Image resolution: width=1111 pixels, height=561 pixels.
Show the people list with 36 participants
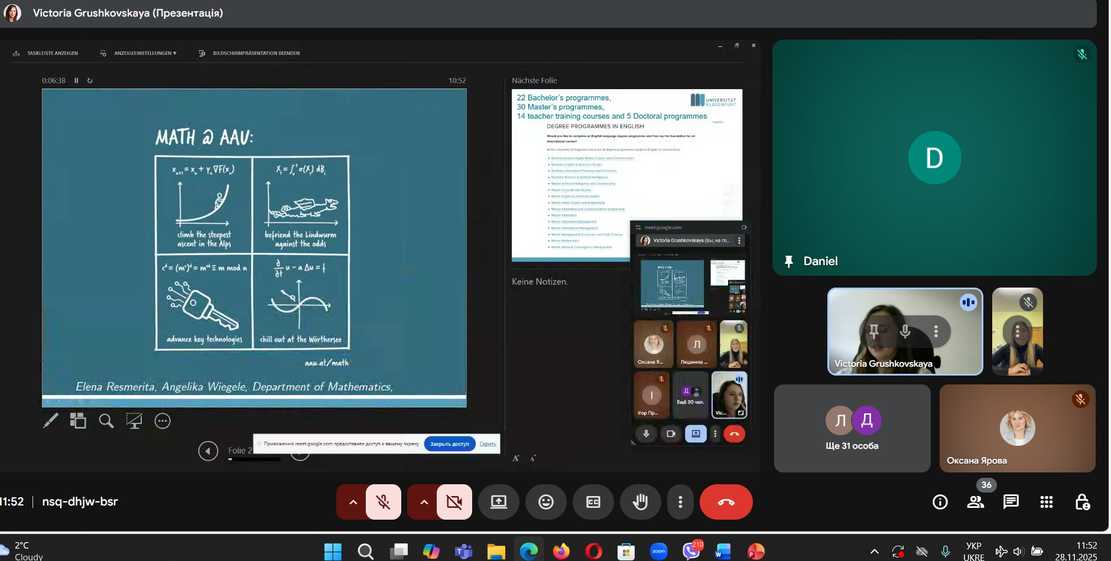tap(975, 502)
